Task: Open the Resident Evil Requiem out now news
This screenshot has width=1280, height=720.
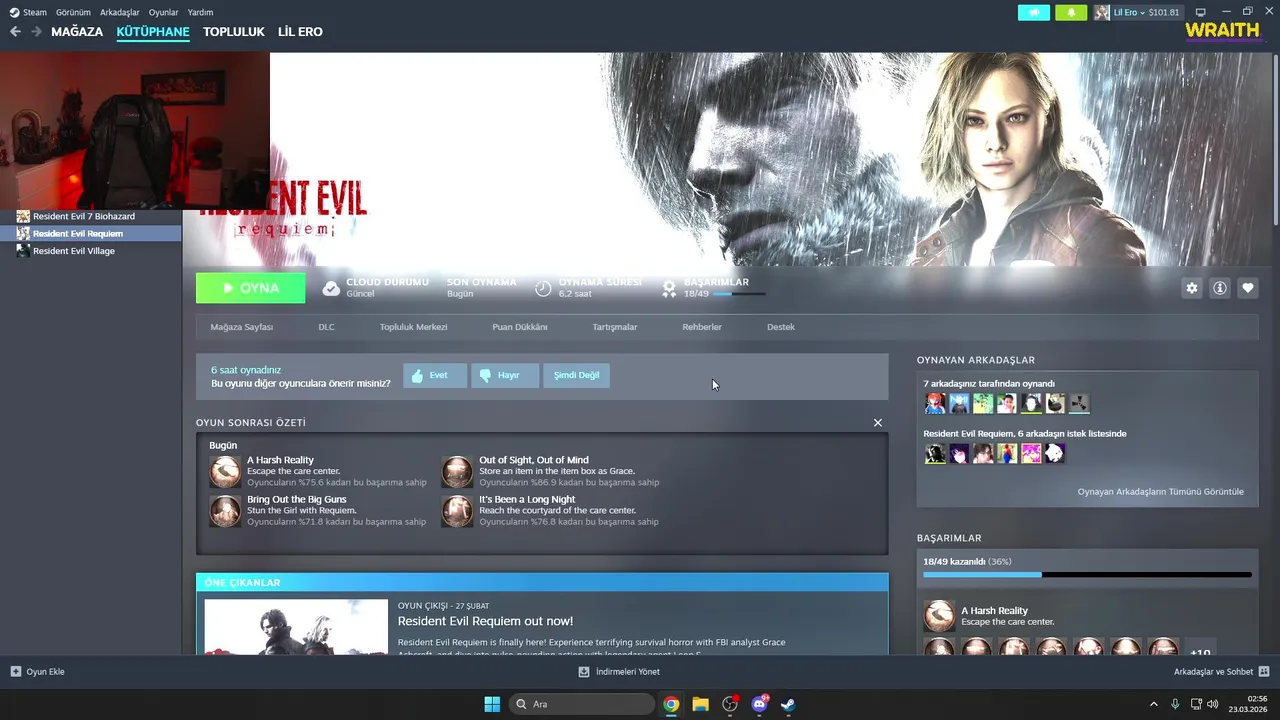Action: click(x=485, y=621)
